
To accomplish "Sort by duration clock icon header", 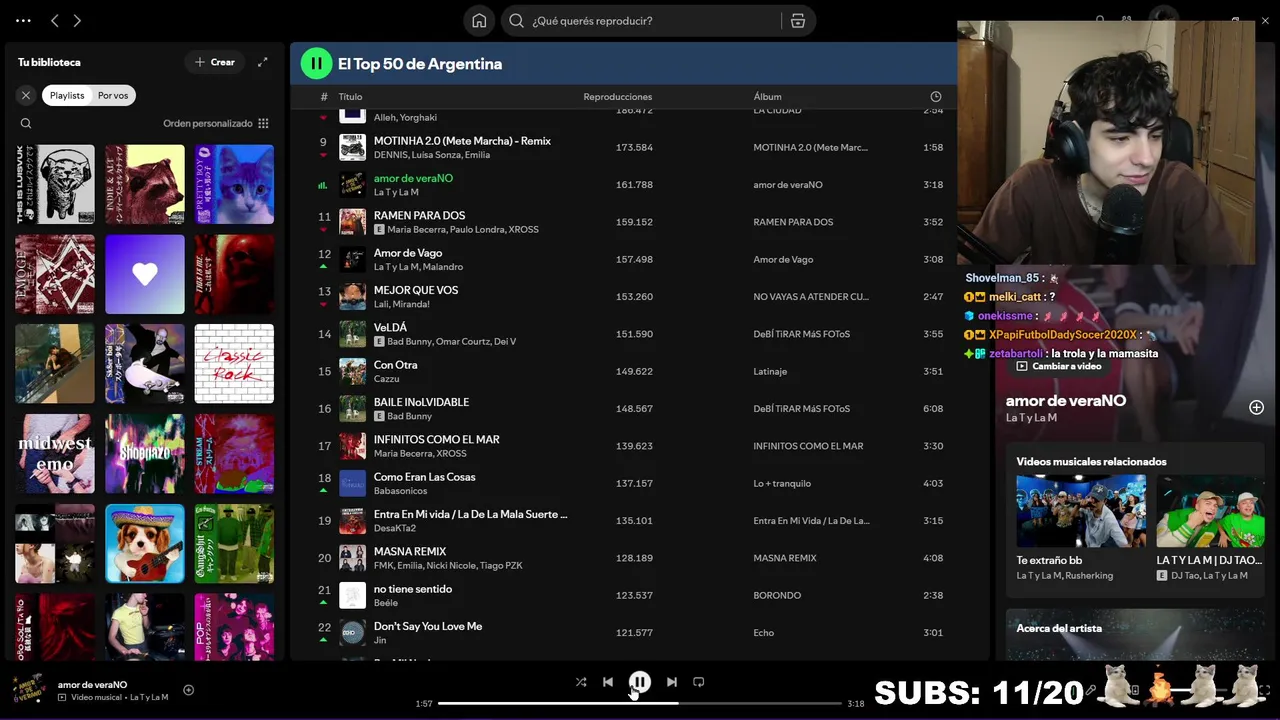I will click(x=936, y=97).
